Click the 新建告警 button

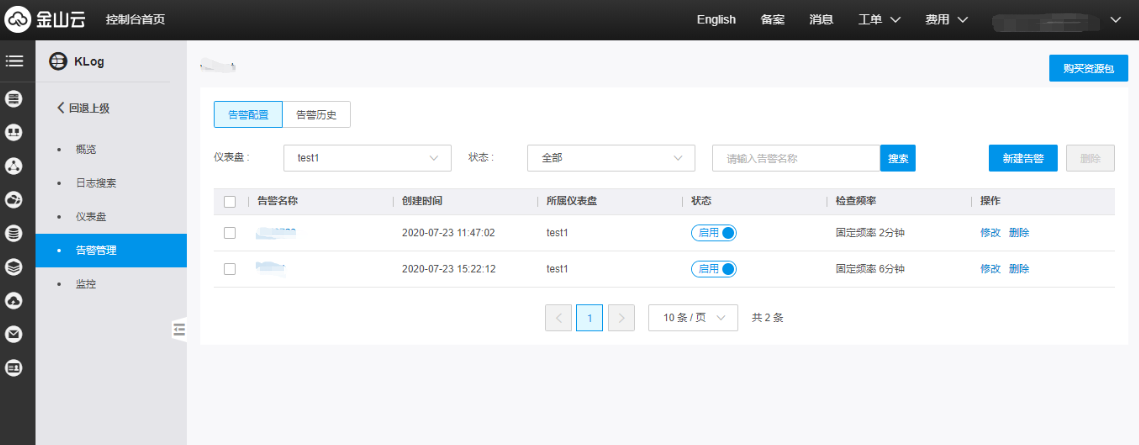(x=1022, y=158)
